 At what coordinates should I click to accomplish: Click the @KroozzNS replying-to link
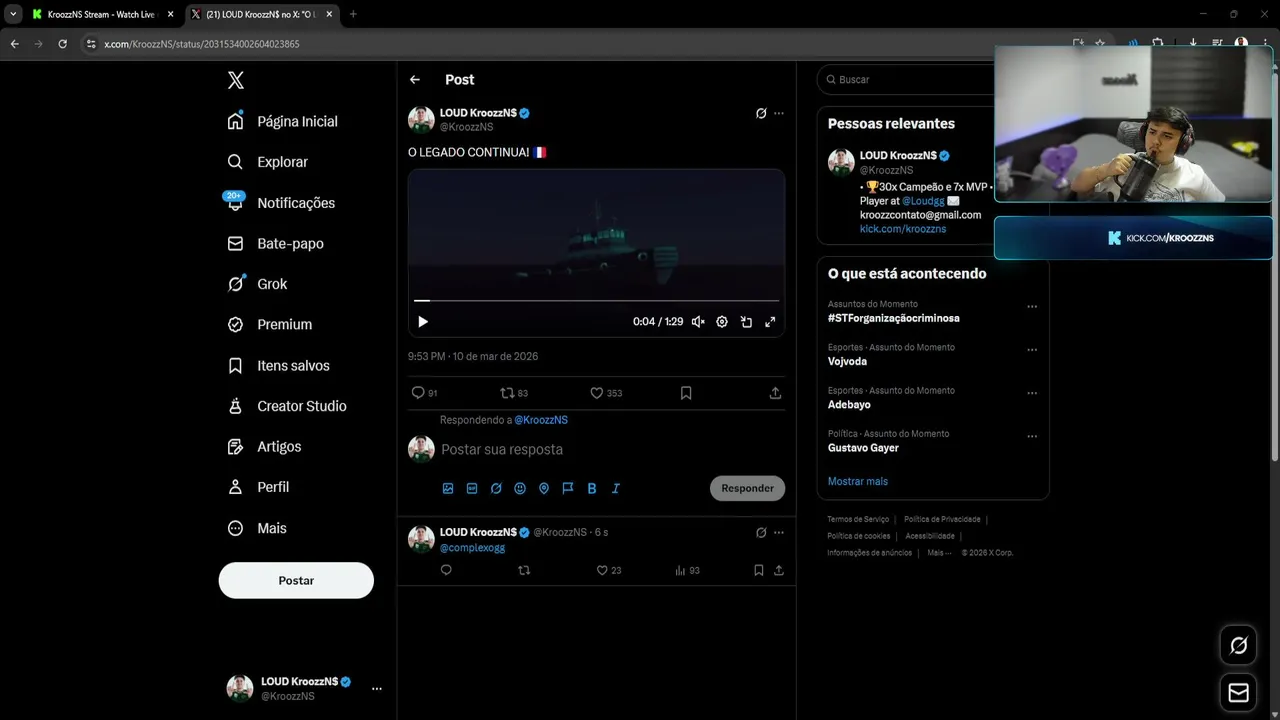(541, 420)
